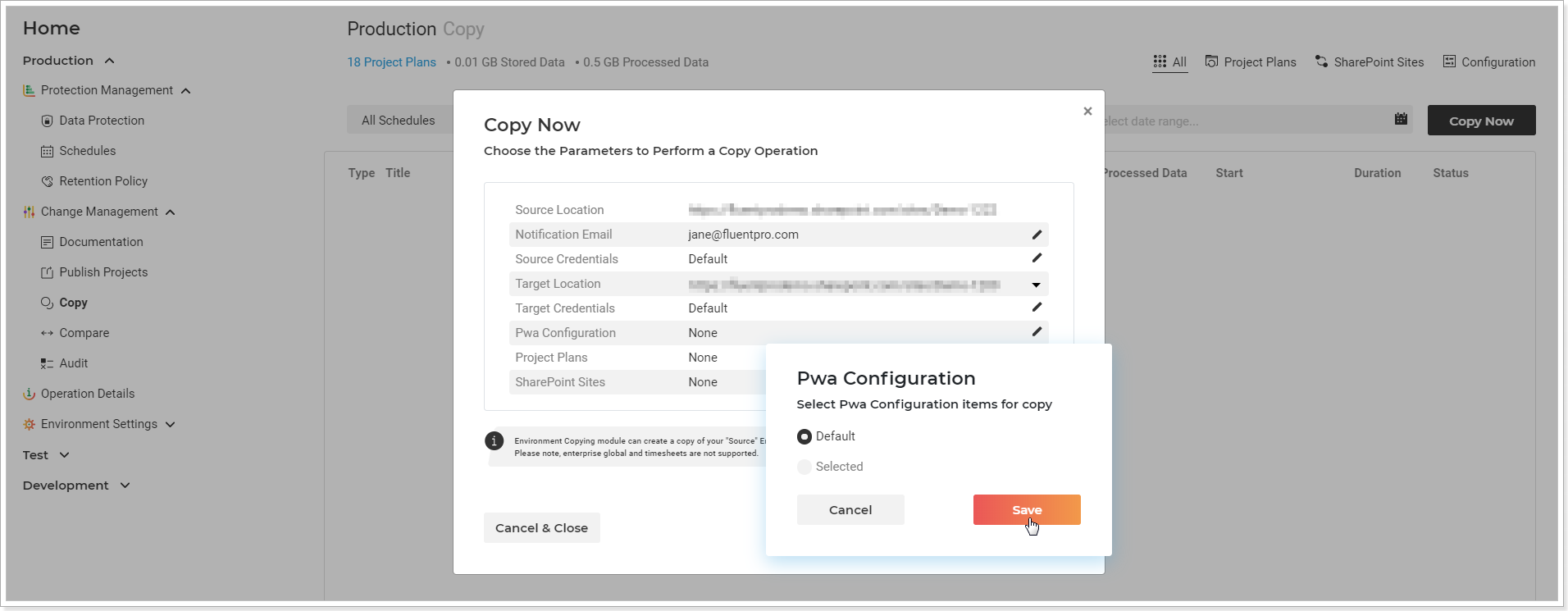This screenshot has height=611, width=1568.
Task: Click the Status column header
Action: tap(1451, 173)
